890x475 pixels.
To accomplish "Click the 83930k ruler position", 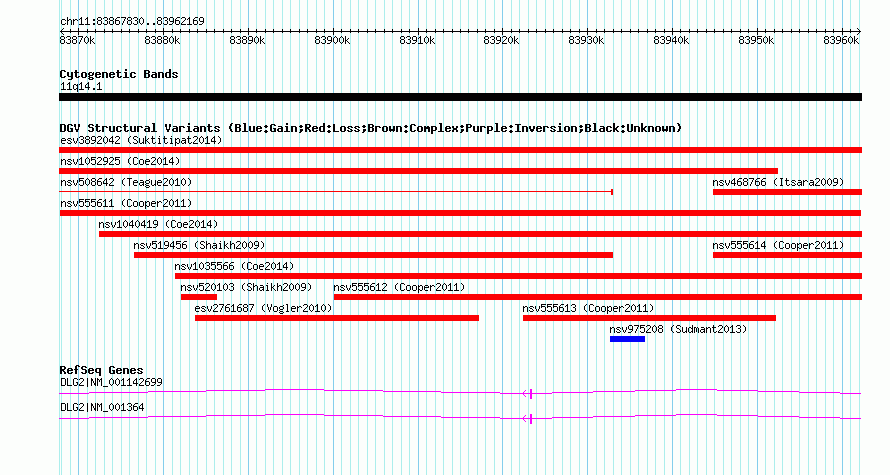I will tap(586, 40).
